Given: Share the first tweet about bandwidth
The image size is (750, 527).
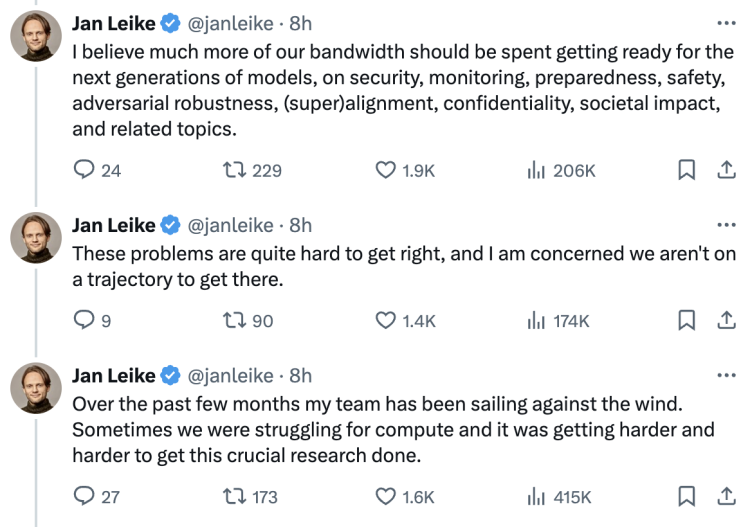Looking at the screenshot, I should [x=726, y=170].
